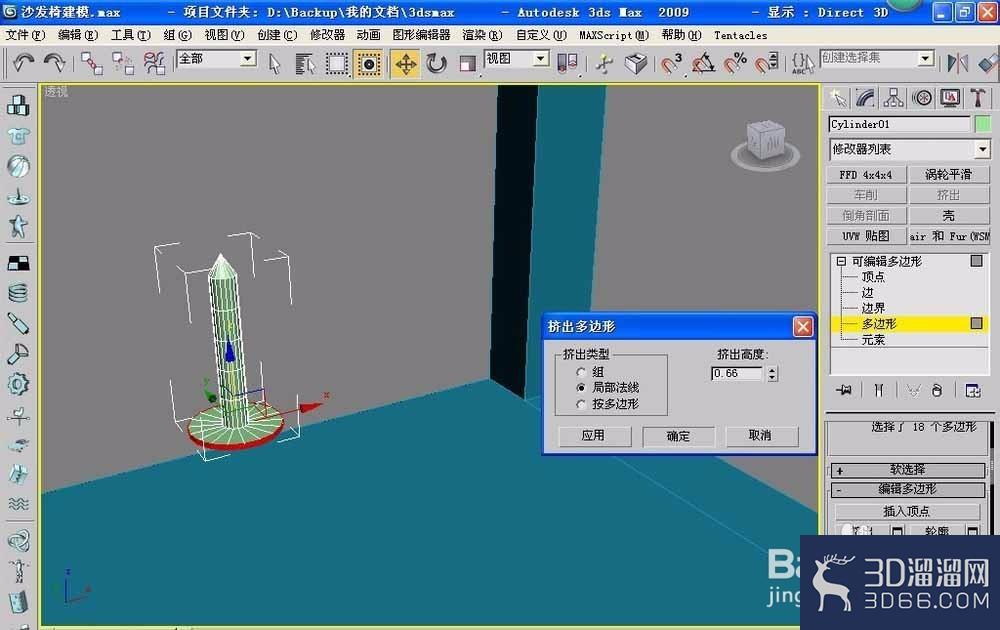Activate the Select and Scale tool
Screen dimensions: 1000x630
467,64
